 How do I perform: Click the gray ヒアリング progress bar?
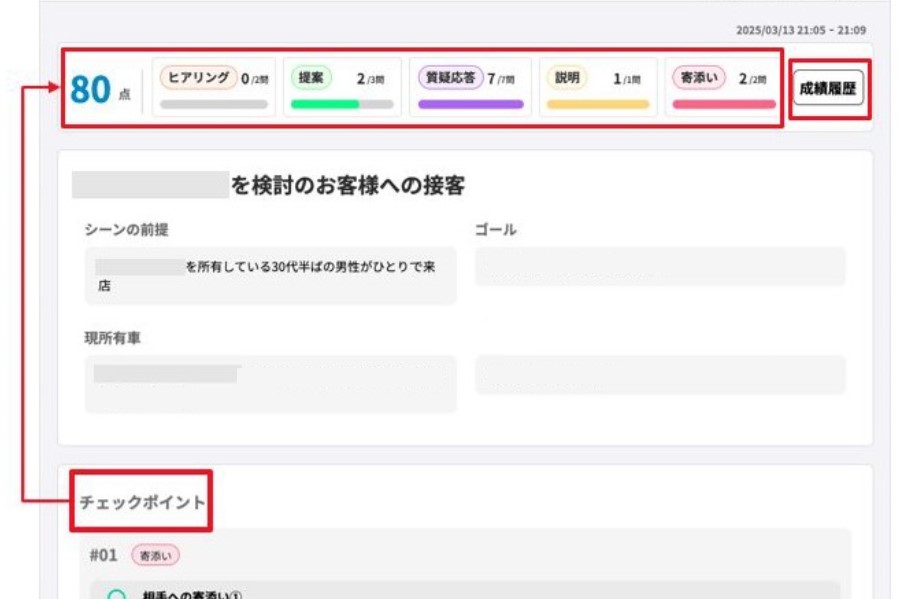213,104
